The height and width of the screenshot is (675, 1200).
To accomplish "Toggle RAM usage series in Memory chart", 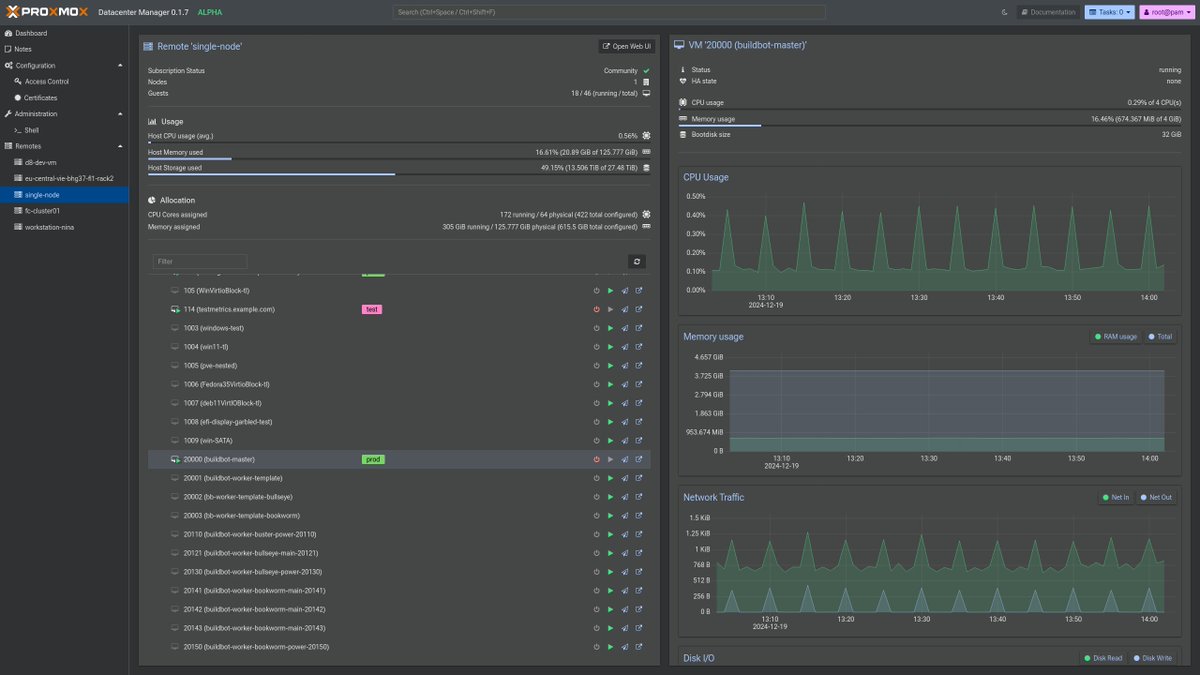I will [1116, 337].
